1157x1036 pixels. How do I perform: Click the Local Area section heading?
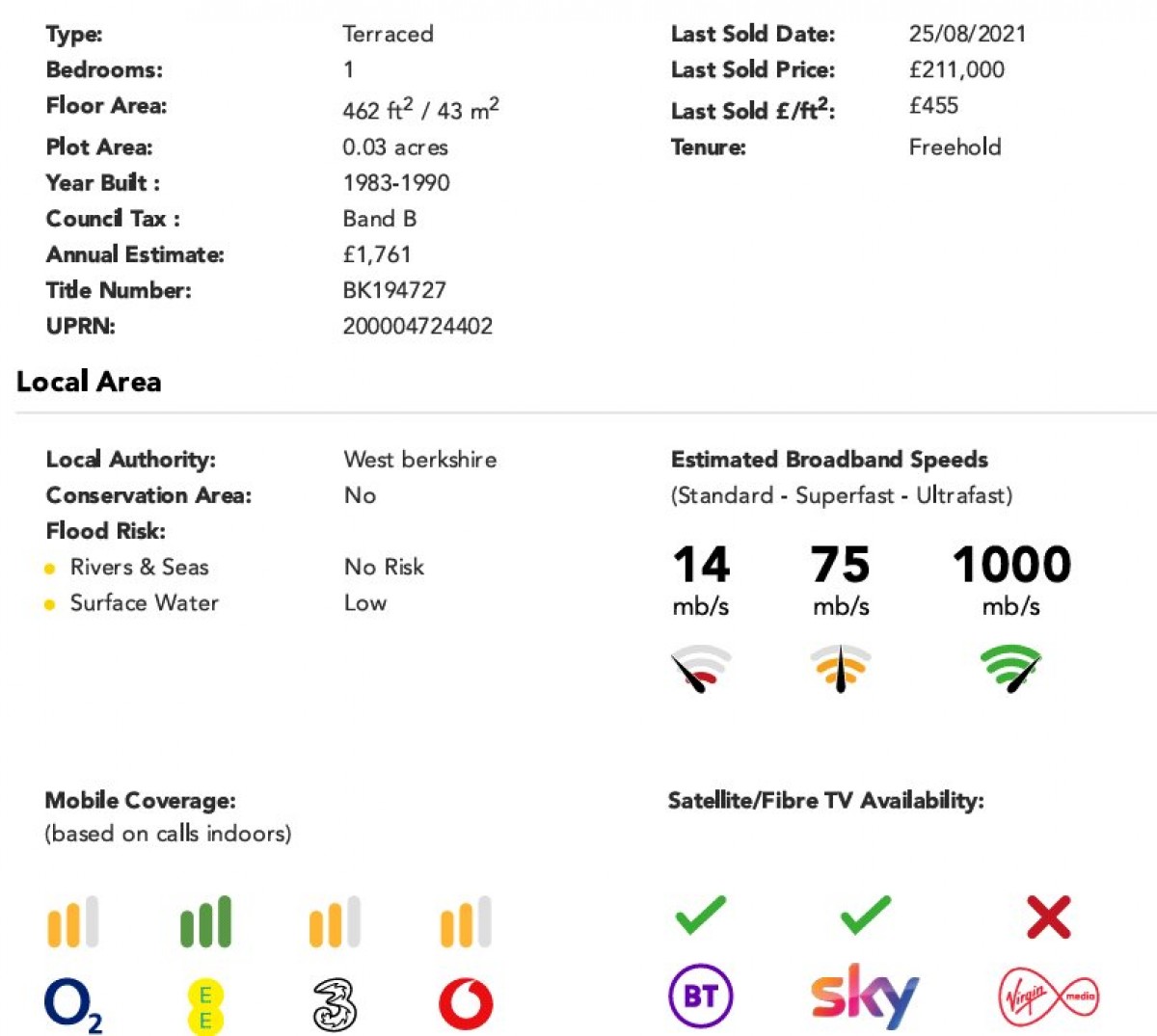pos(89,382)
